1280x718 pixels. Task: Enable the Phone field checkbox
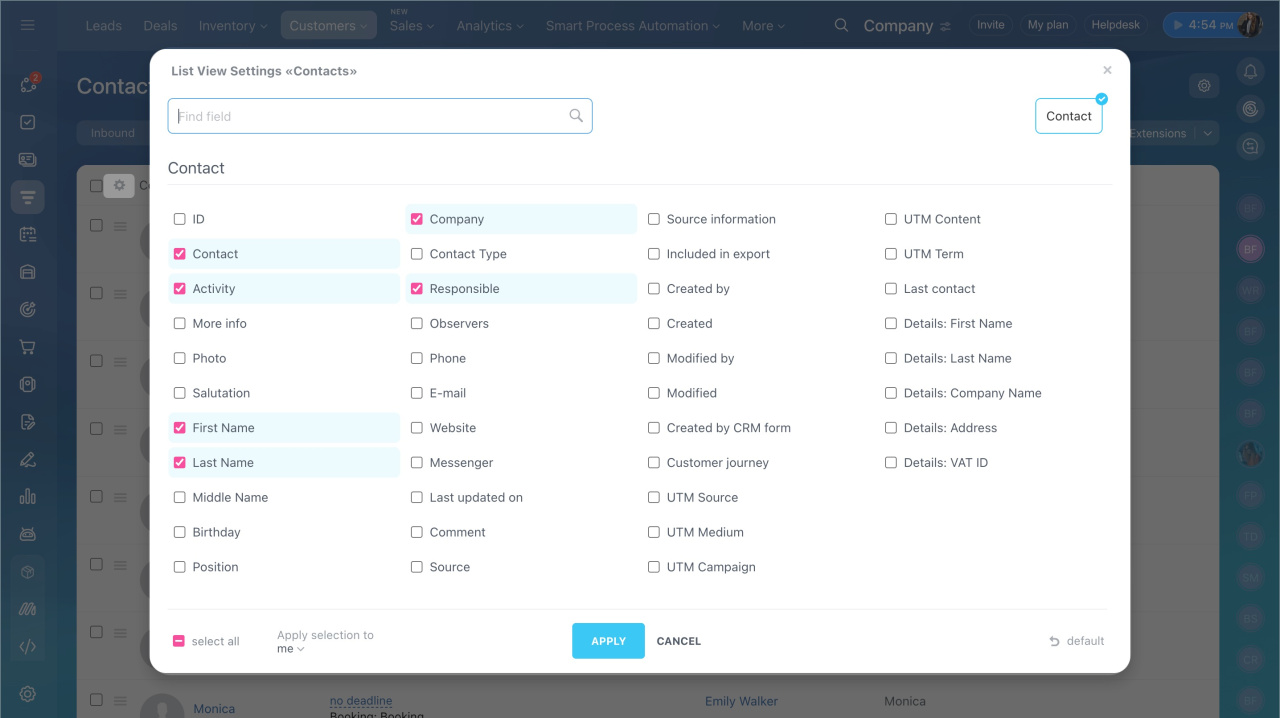tap(417, 358)
